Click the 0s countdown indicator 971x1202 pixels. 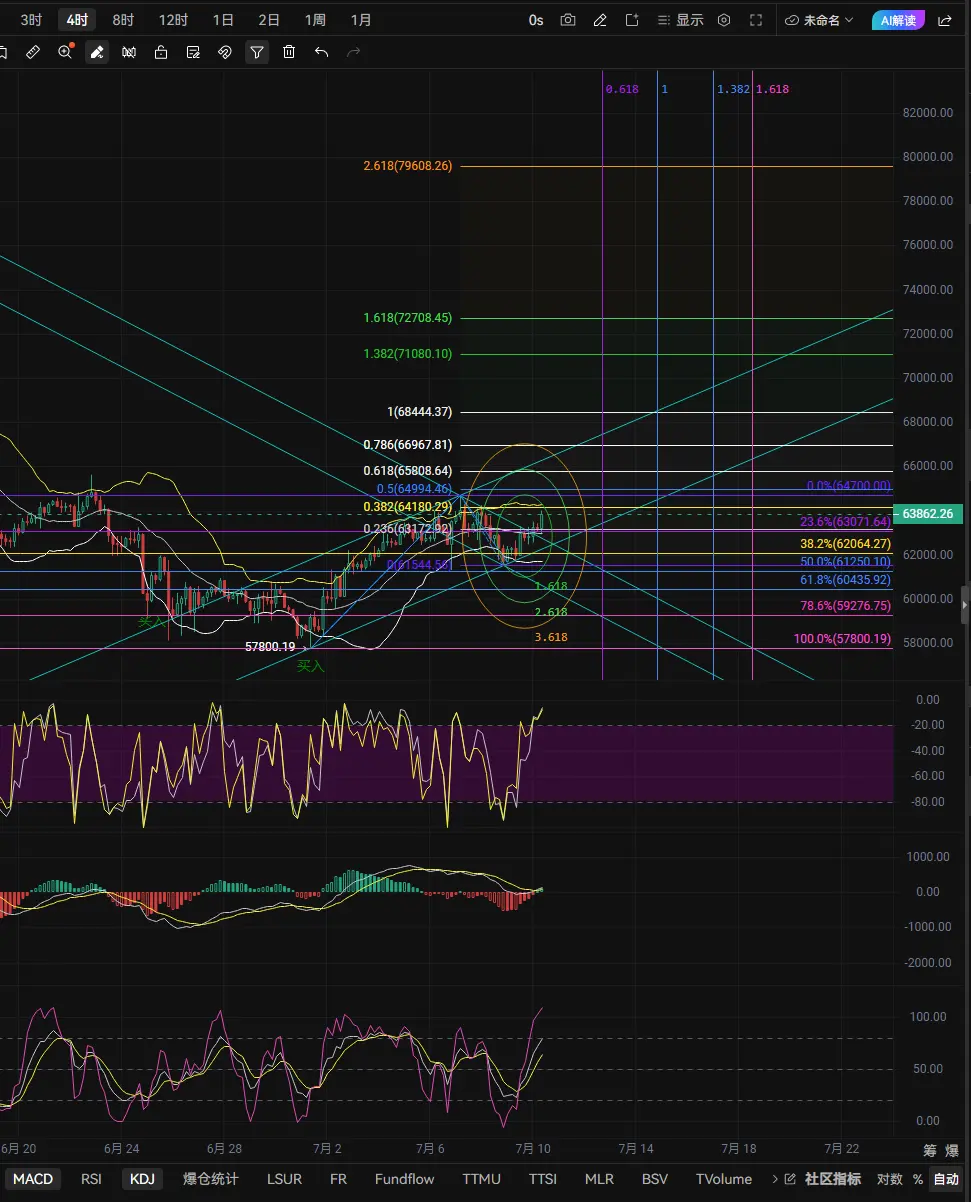pyautogui.click(x=536, y=20)
